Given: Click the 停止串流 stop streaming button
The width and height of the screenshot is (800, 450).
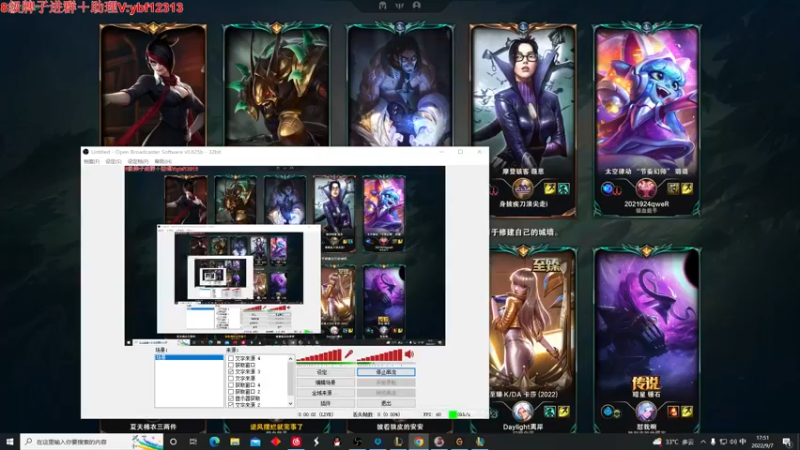Looking at the screenshot, I should [x=386, y=372].
